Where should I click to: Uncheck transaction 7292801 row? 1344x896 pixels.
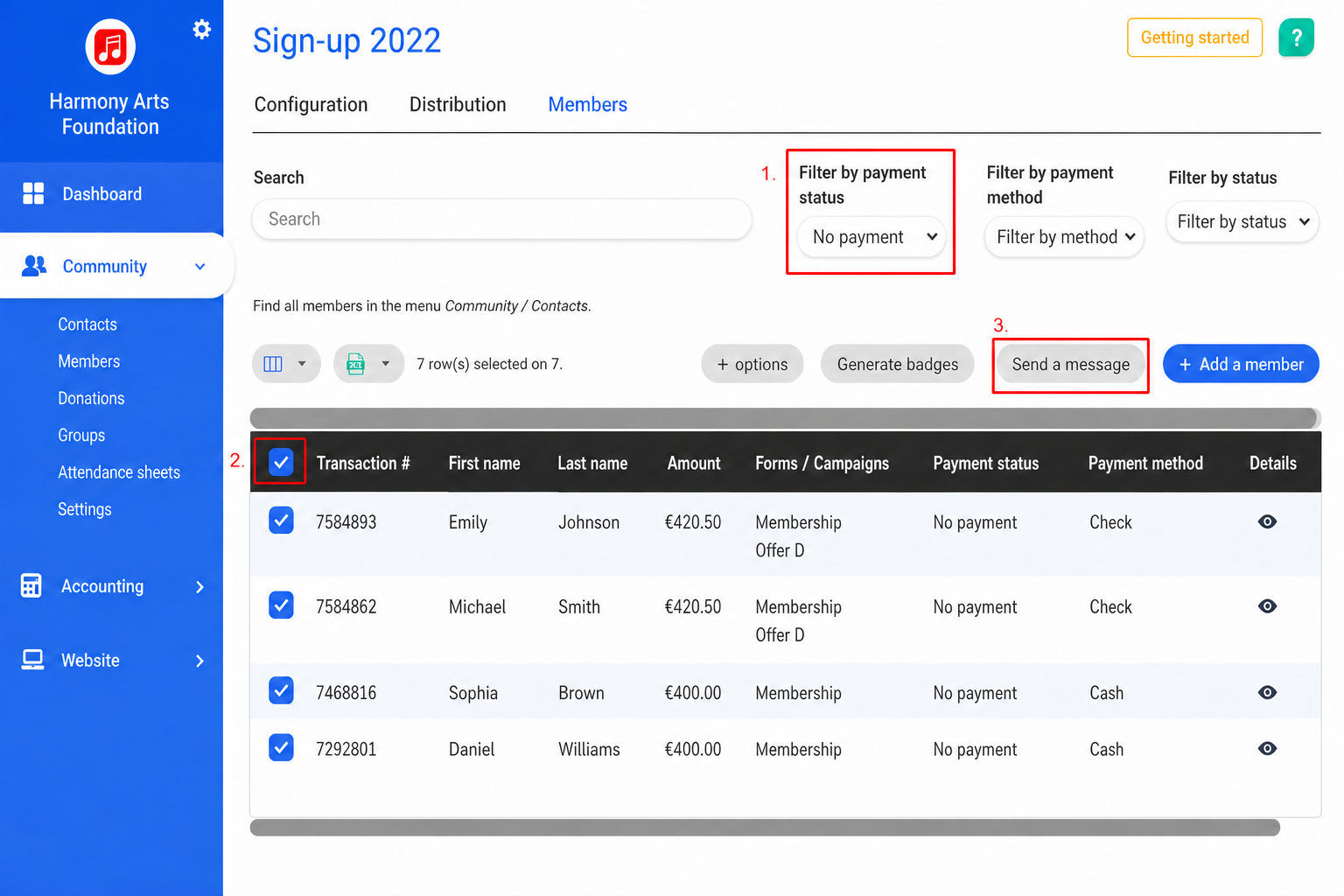(x=281, y=747)
